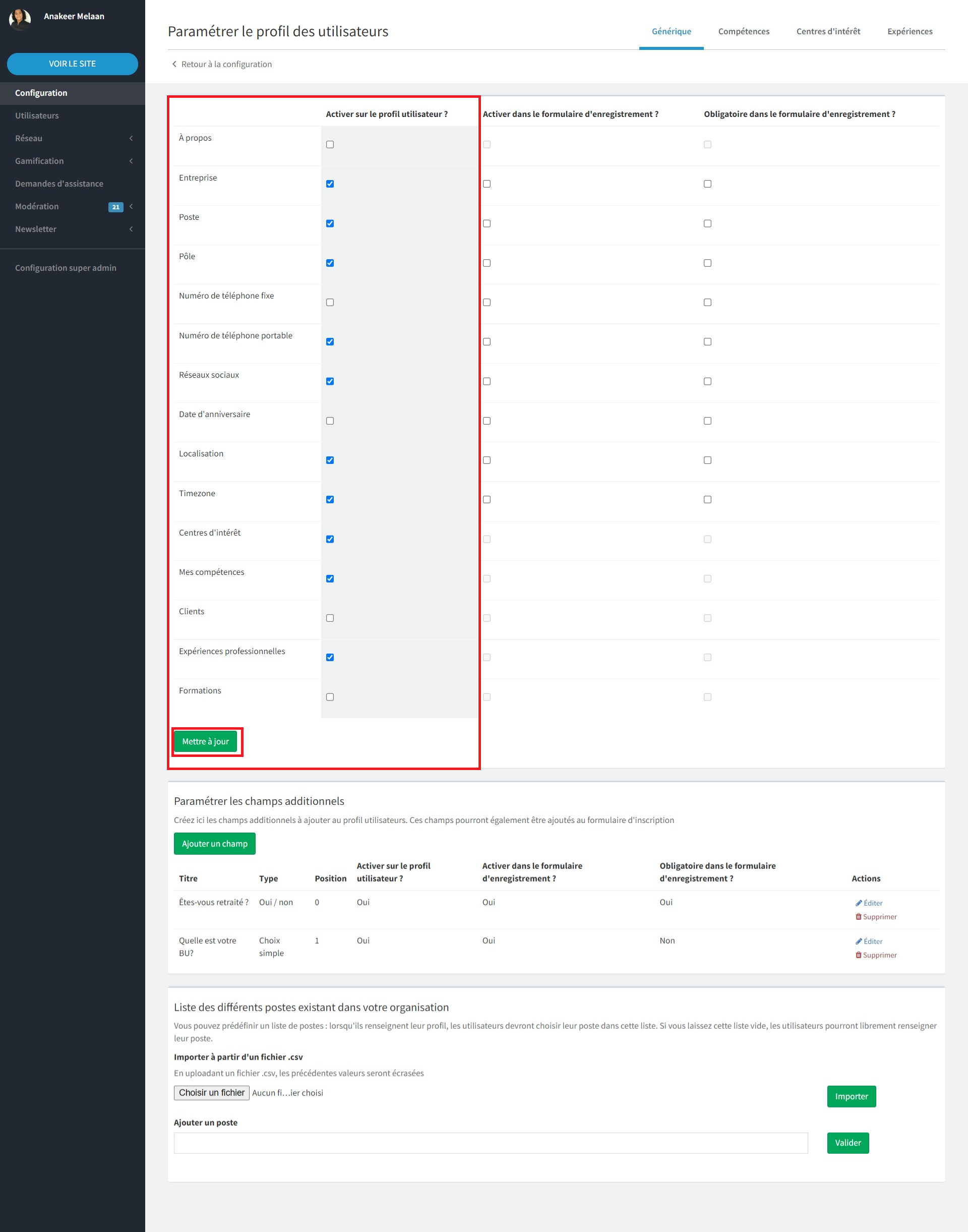Enable Date d'anniversaire on the user profile
This screenshot has height=1232, width=968.
(x=330, y=421)
